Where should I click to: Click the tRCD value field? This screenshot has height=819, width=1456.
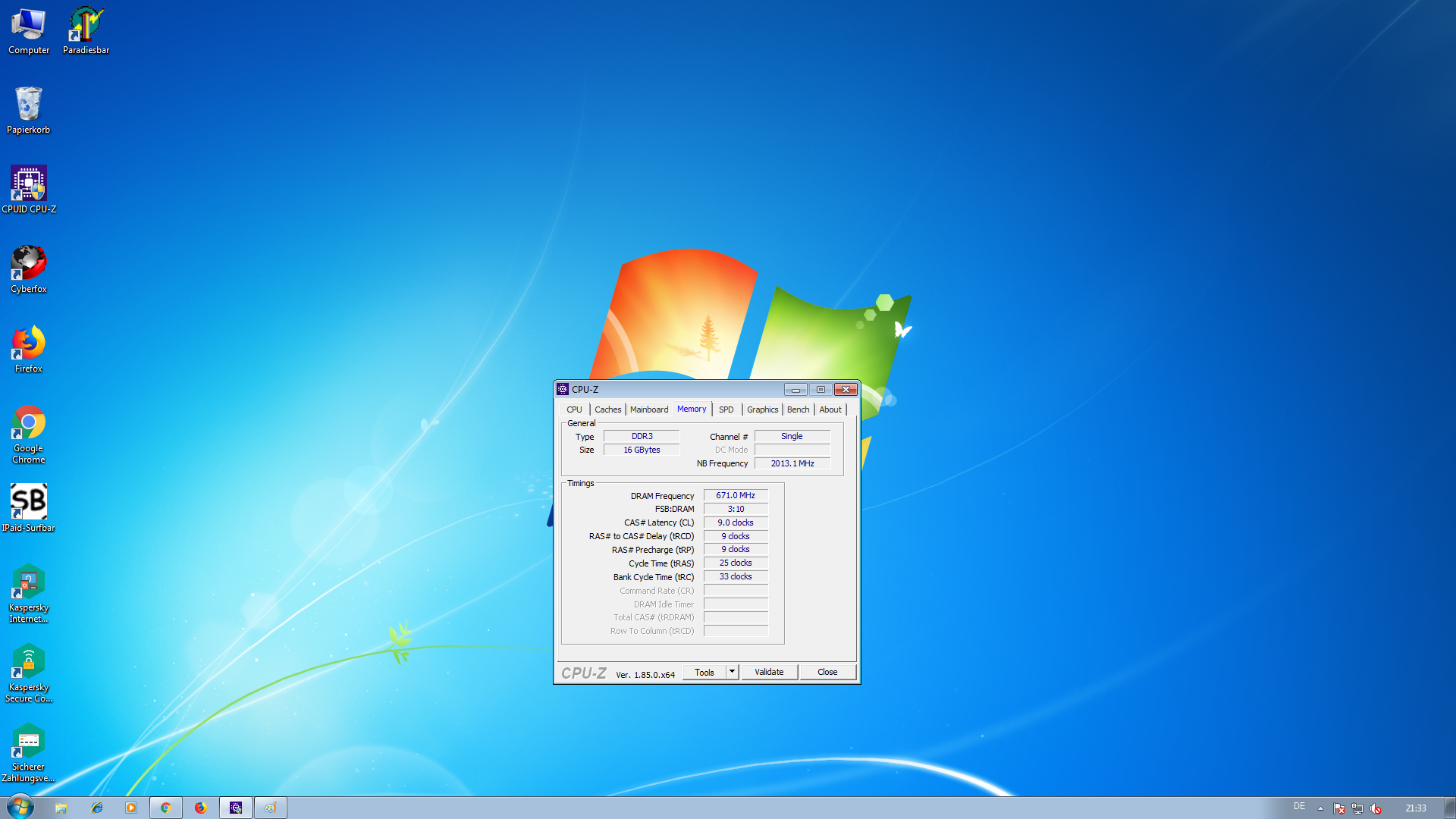736,536
